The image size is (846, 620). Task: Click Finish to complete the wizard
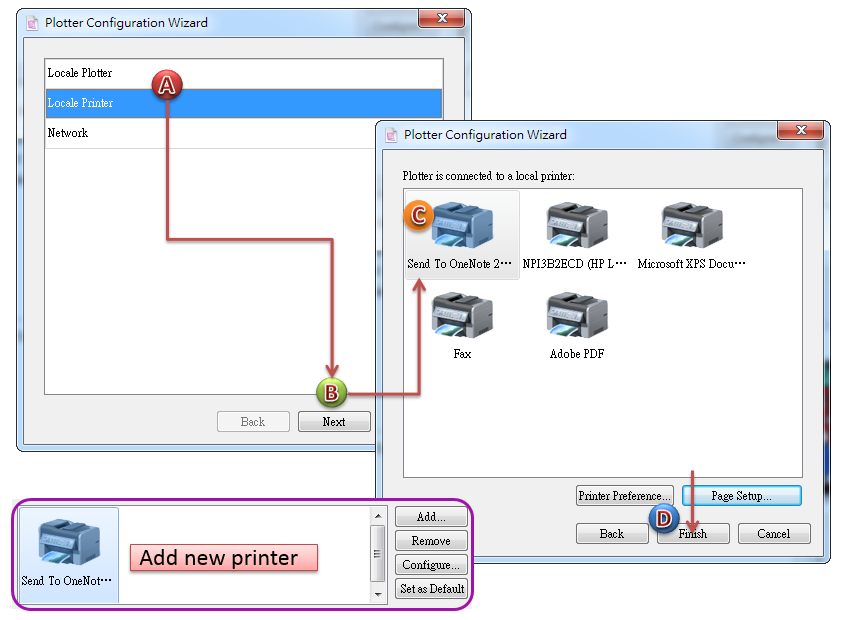(693, 534)
